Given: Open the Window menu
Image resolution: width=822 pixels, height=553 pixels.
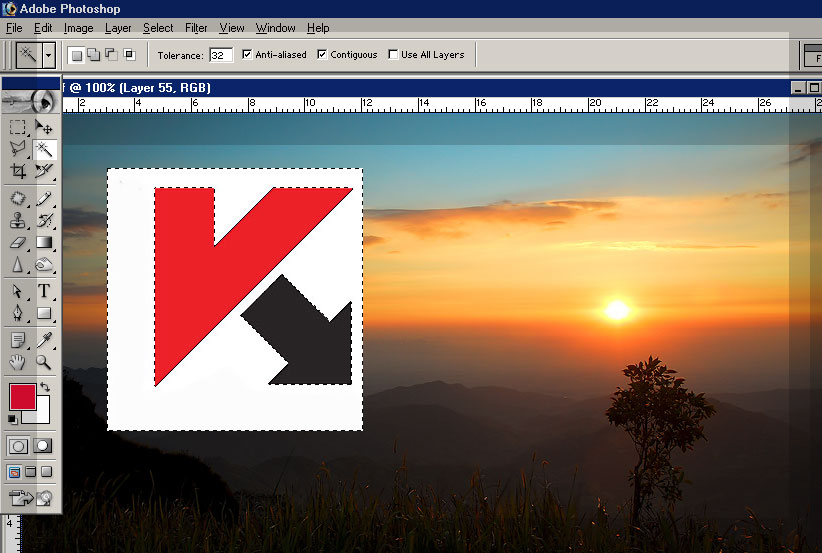Looking at the screenshot, I should tap(275, 28).
